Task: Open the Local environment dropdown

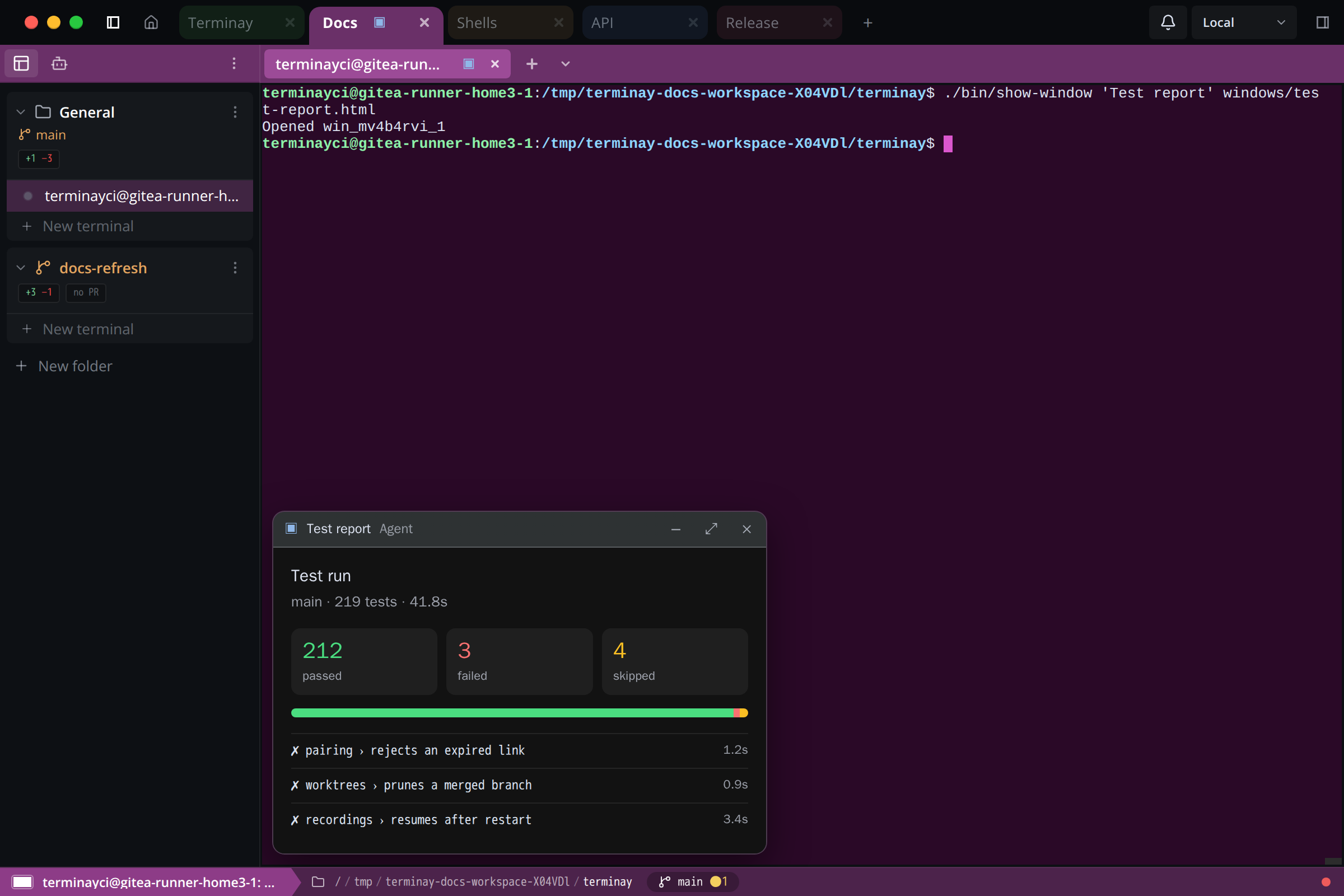Action: pyautogui.click(x=1244, y=22)
